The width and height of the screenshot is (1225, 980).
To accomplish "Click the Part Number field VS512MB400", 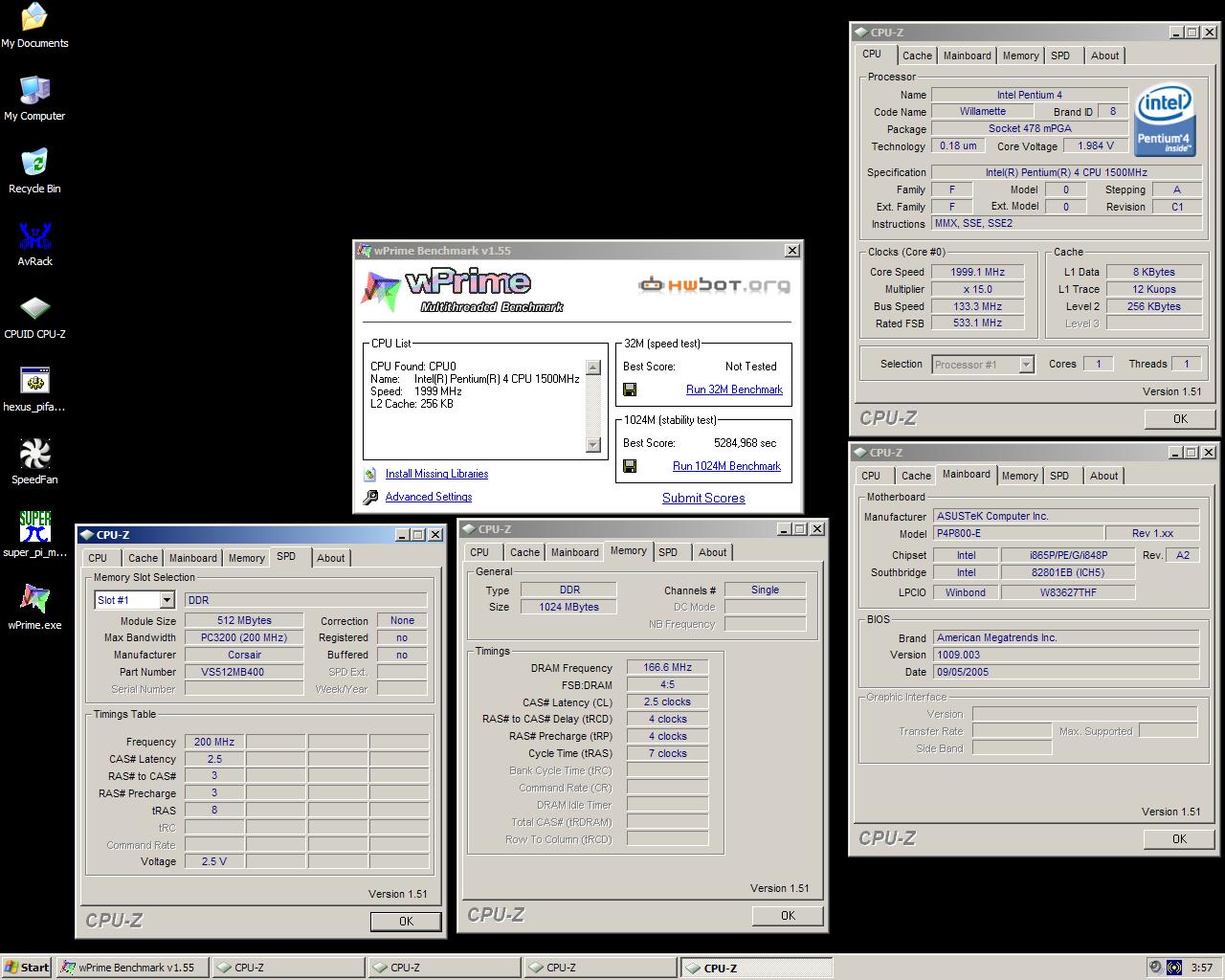I will (x=244, y=672).
